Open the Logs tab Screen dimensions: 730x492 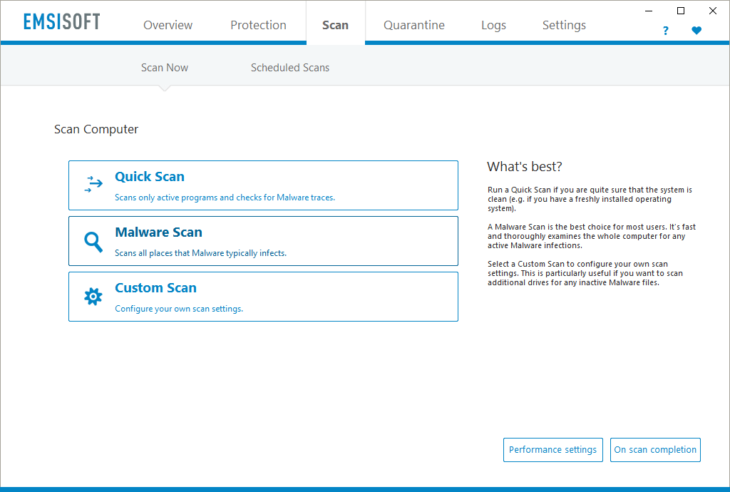pos(493,25)
